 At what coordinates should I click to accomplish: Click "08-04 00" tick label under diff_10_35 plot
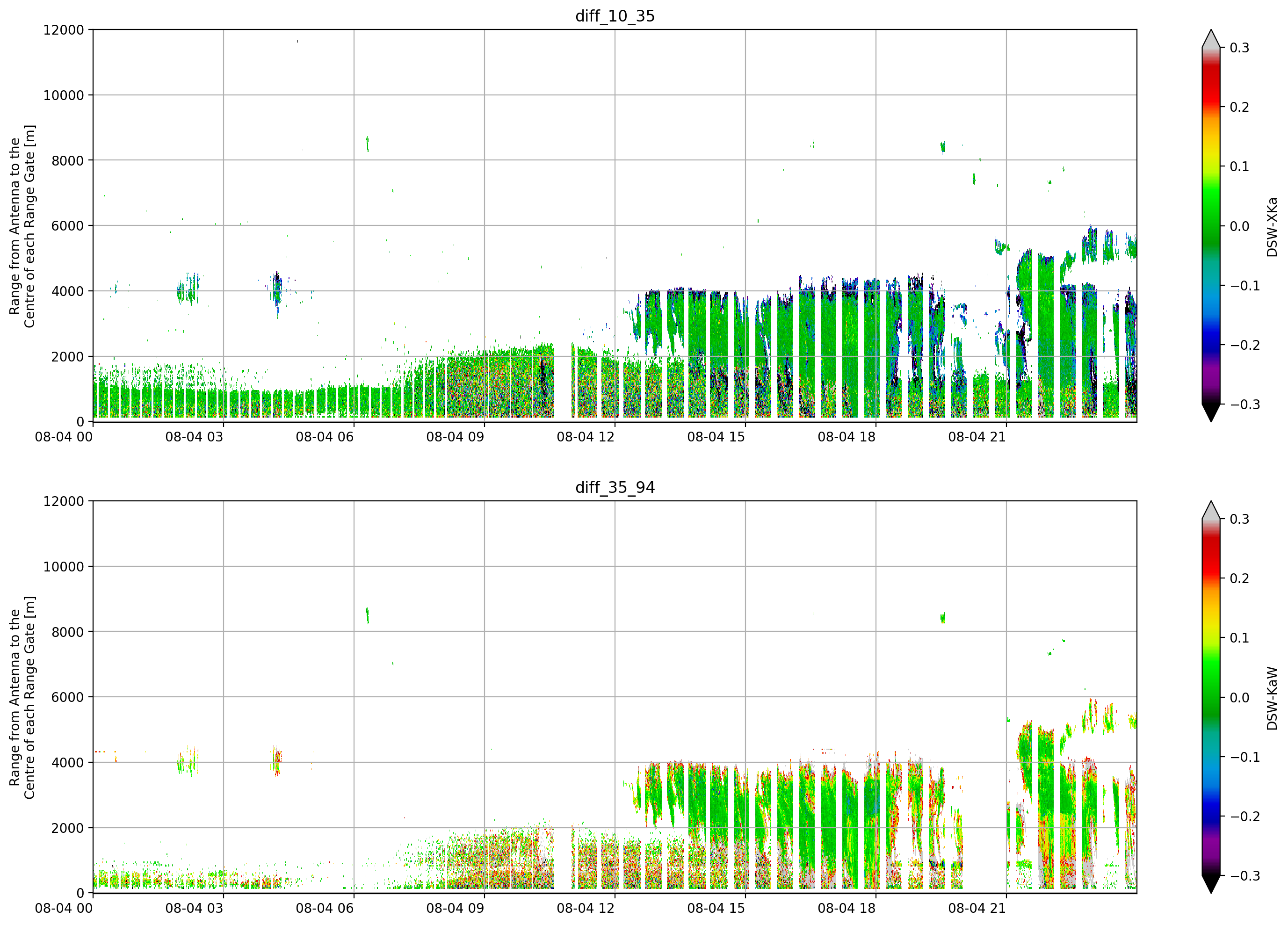tap(64, 437)
